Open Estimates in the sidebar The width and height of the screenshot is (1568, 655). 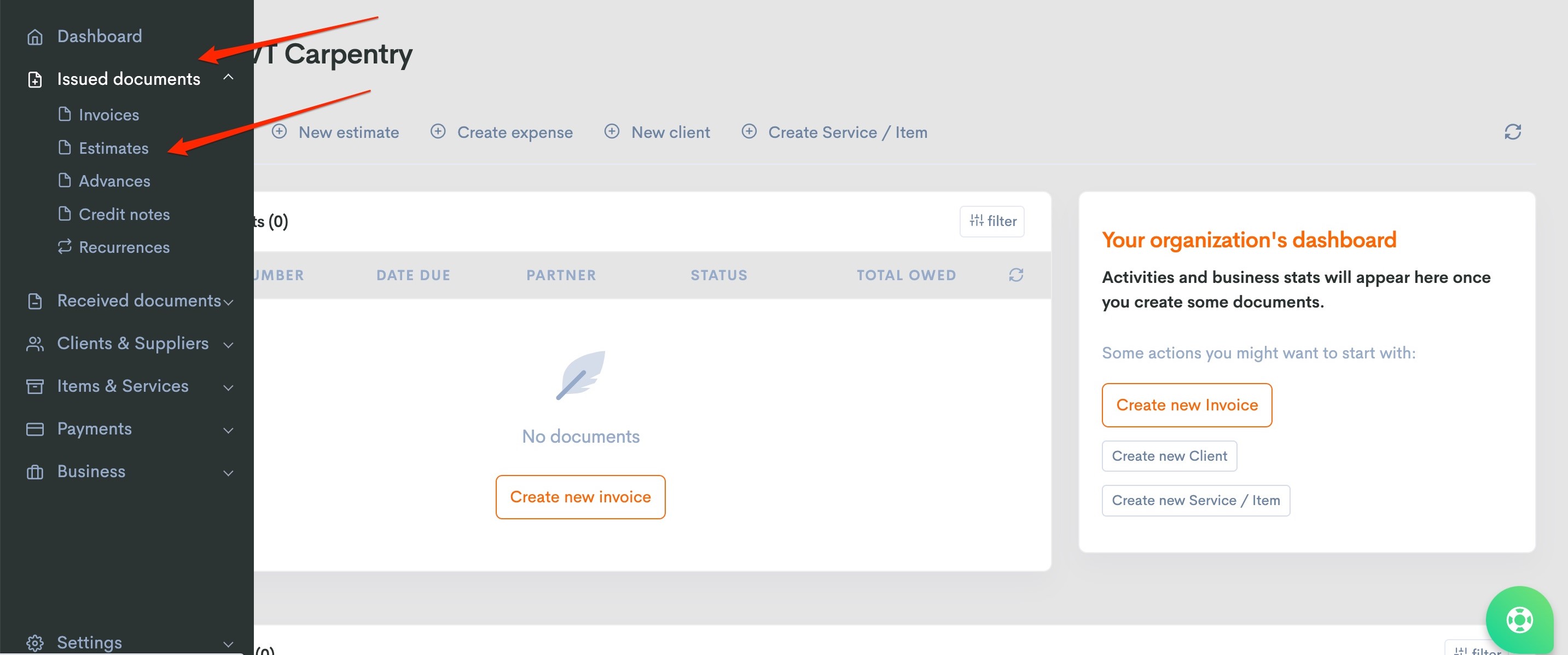tap(114, 148)
